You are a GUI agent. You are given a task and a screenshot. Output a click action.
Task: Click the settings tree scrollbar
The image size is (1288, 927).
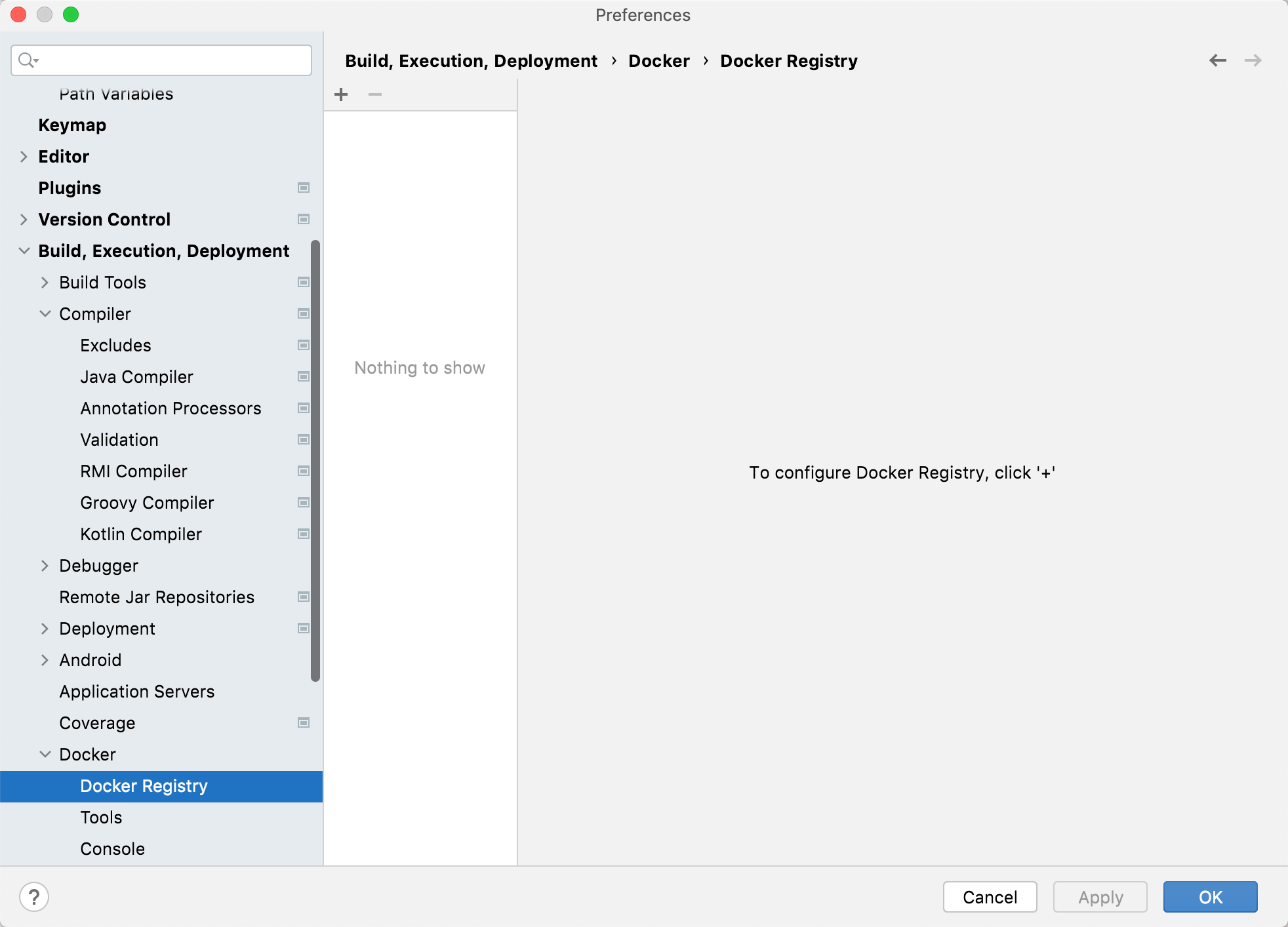coord(315,461)
